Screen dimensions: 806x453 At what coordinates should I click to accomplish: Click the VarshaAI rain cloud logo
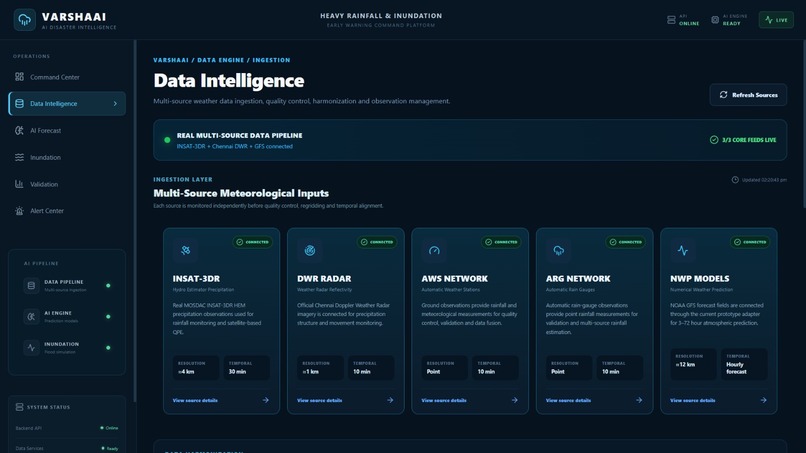point(24,20)
